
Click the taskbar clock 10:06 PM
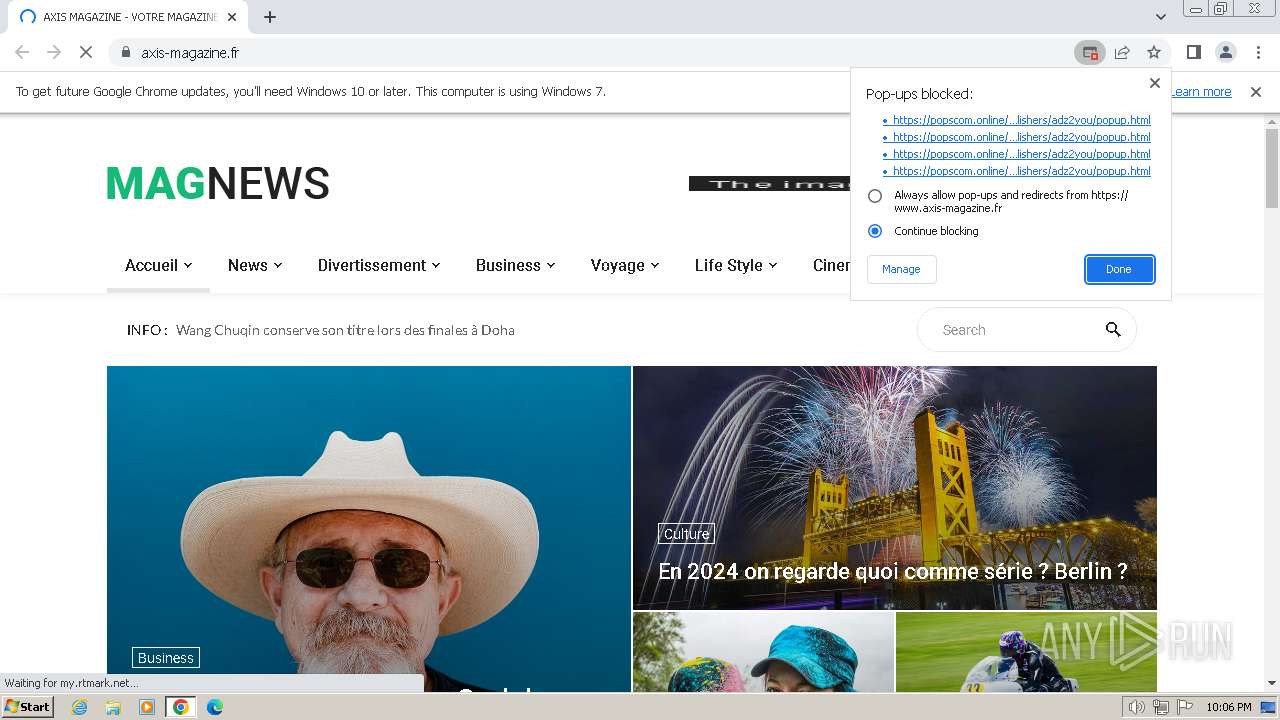click(x=1229, y=707)
